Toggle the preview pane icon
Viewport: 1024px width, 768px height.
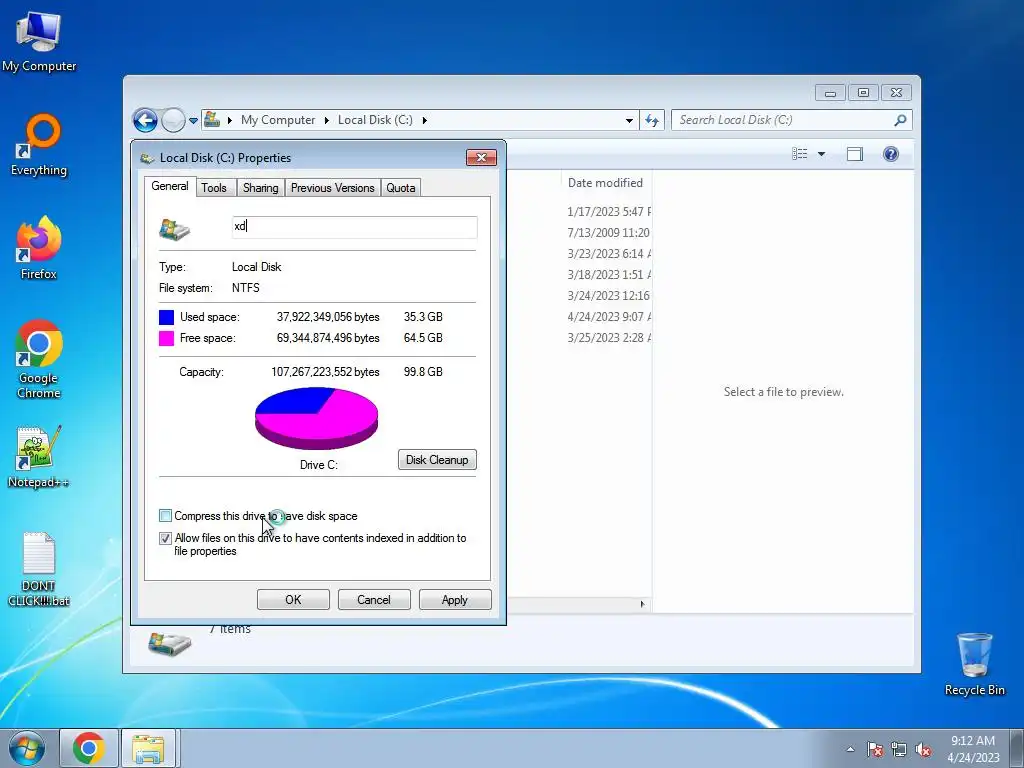pos(855,154)
